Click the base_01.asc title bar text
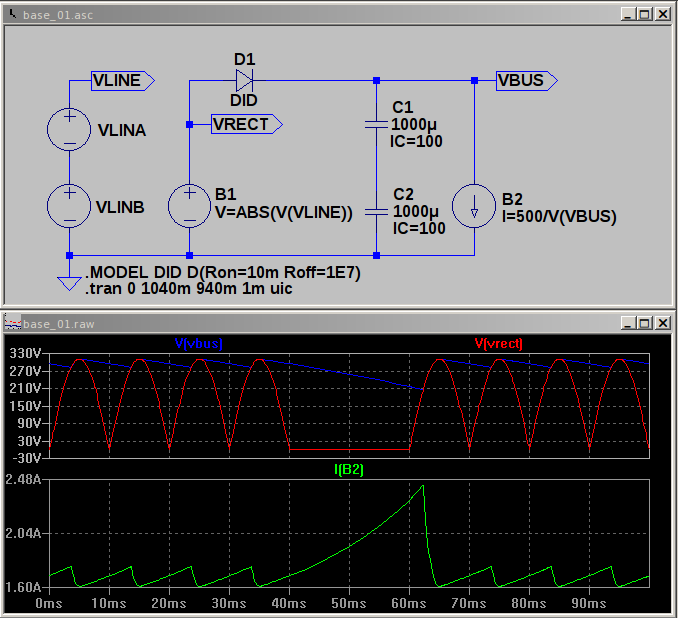This screenshot has width=678, height=618. [x=58, y=15]
